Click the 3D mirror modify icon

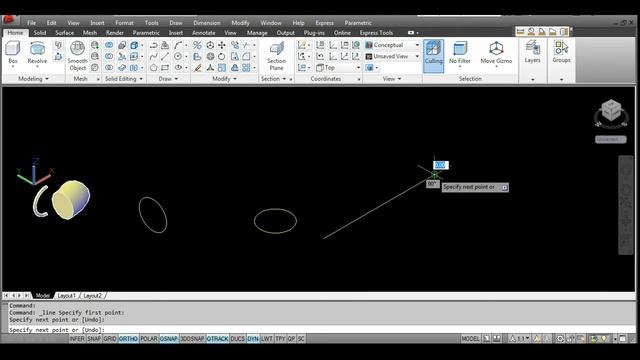[198, 45]
